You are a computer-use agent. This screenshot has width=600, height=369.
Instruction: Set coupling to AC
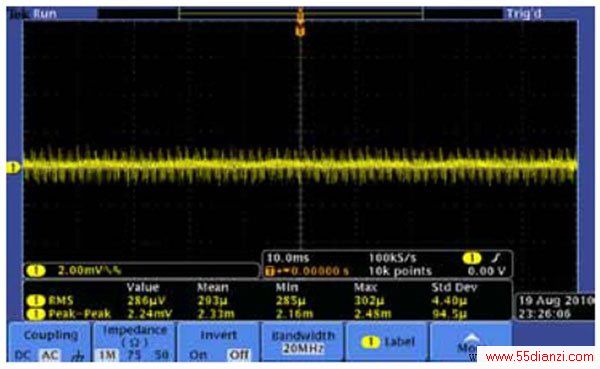[50, 356]
